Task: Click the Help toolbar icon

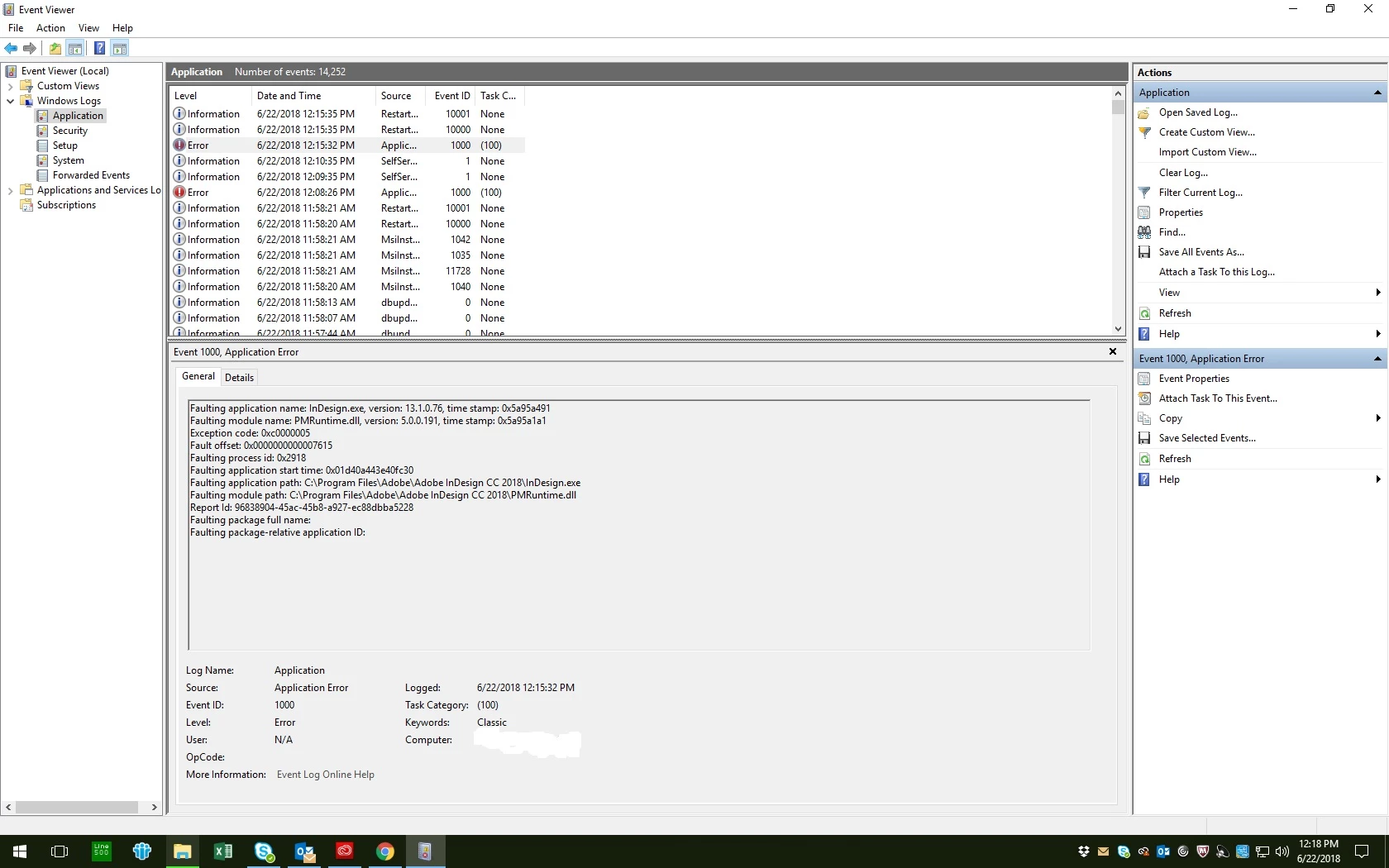Action: 99,48
